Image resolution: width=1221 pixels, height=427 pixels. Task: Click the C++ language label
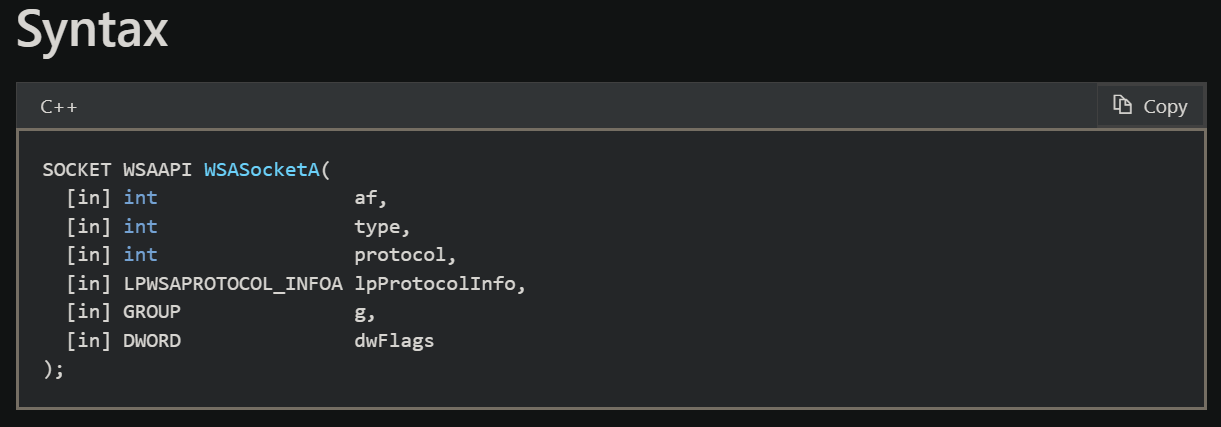tap(59, 107)
